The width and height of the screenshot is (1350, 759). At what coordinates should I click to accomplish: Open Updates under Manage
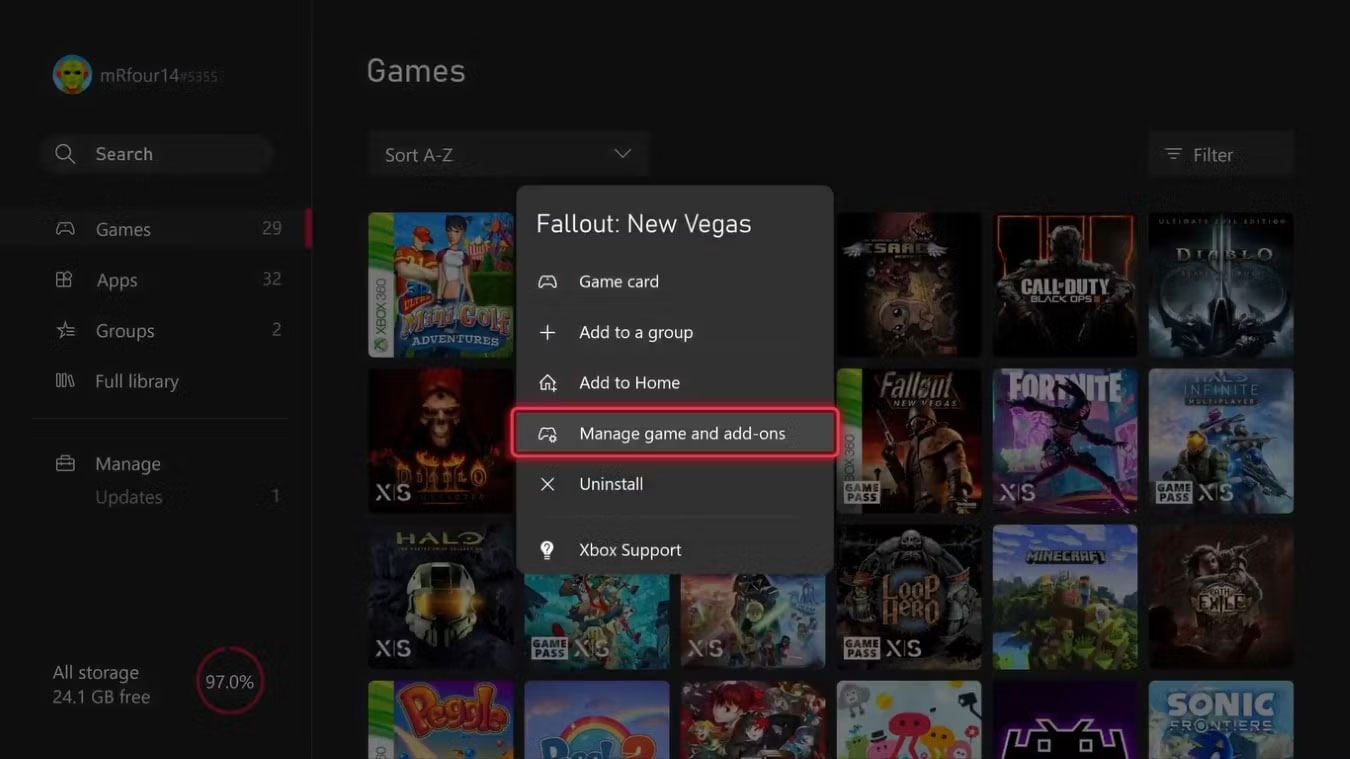pyautogui.click(x=128, y=497)
